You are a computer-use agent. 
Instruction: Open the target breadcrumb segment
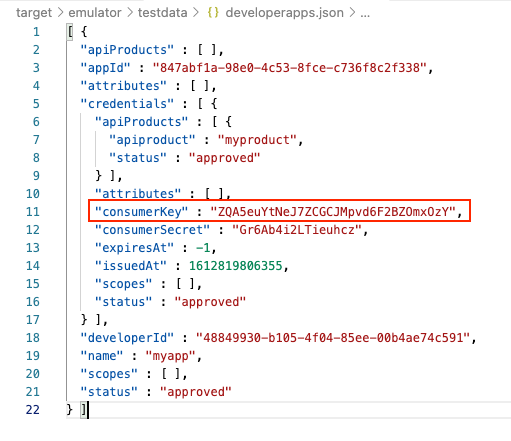pyautogui.click(x=34, y=13)
